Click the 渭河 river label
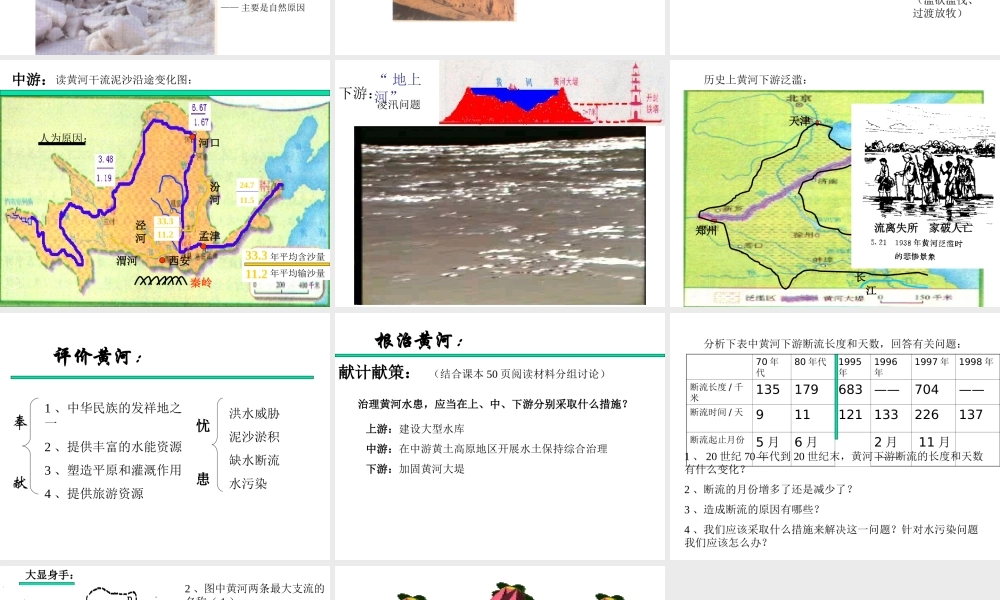 point(126,261)
